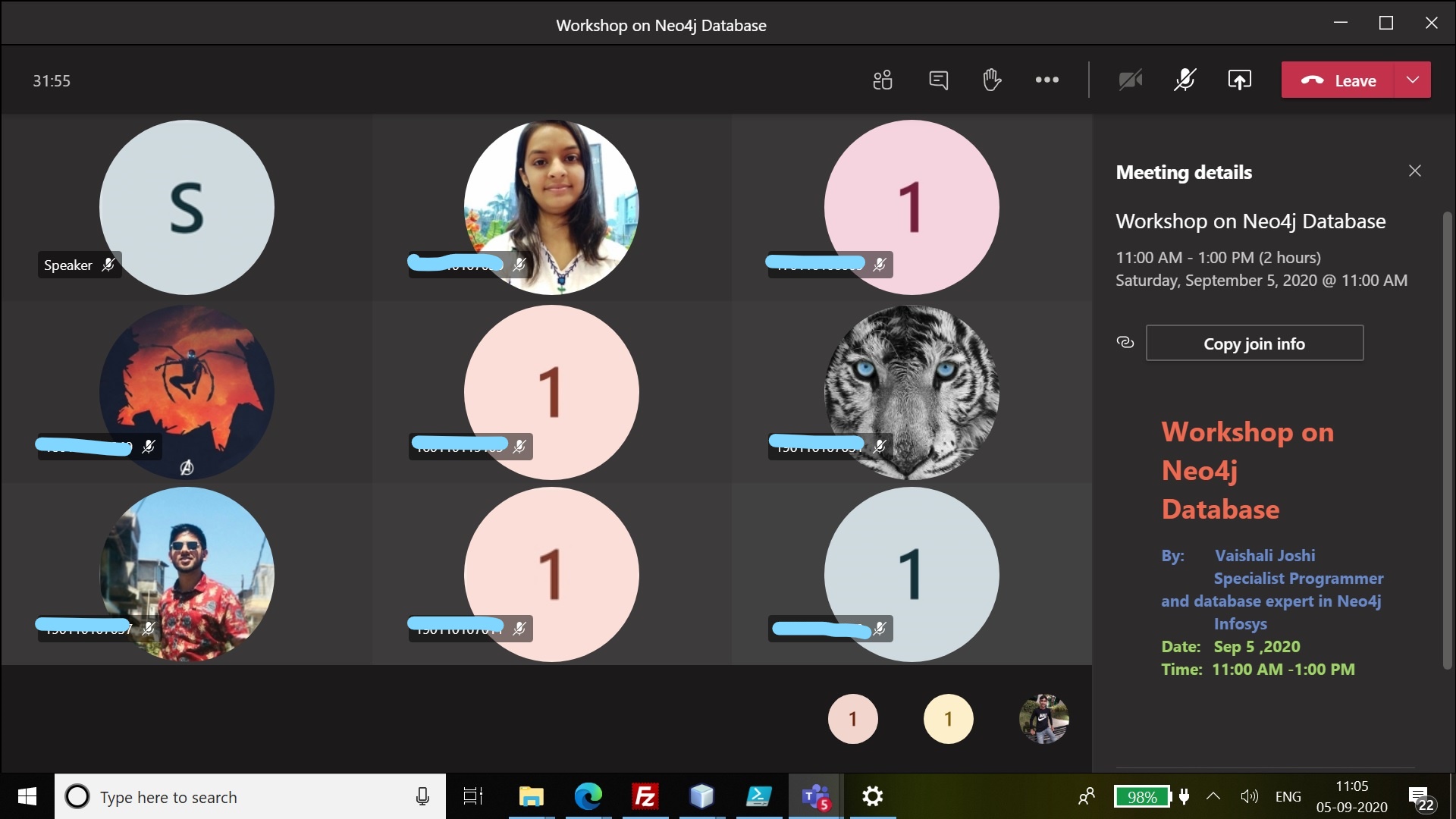Open the meeting chat conversation
The height and width of the screenshot is (819, 1456).
pos(938,80)
